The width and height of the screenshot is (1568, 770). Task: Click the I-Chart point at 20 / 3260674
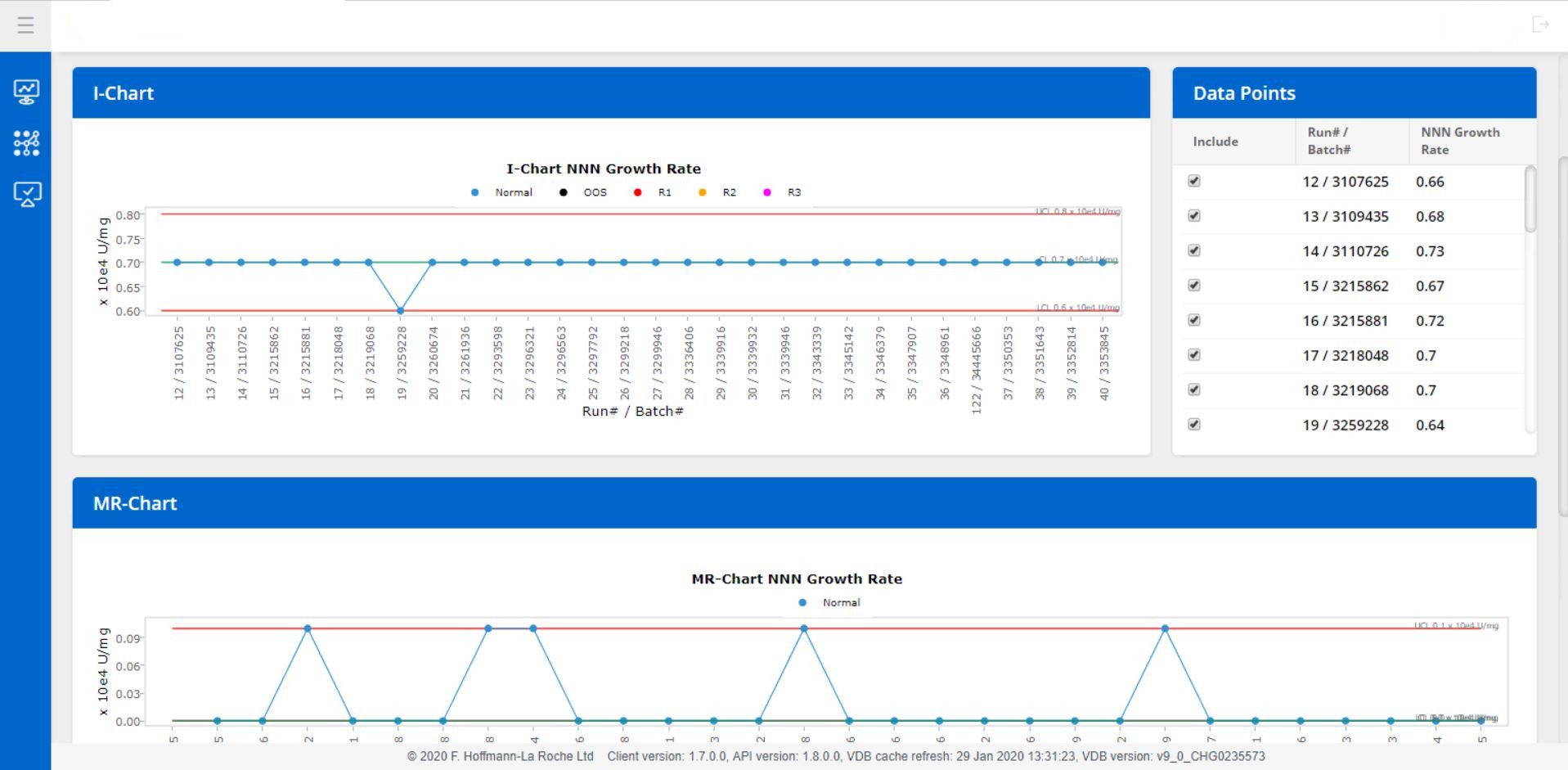[x=432, y=263]
